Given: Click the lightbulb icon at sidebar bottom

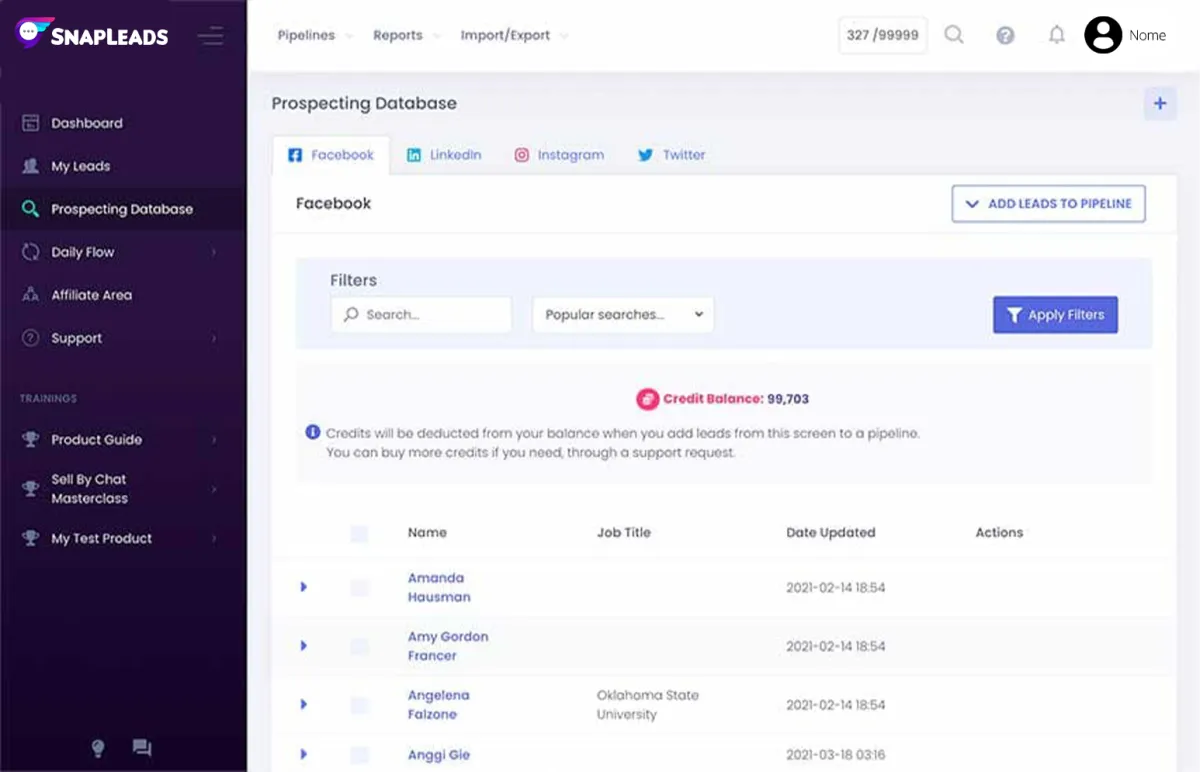Looking at the screenshot, I should point(98,747).
